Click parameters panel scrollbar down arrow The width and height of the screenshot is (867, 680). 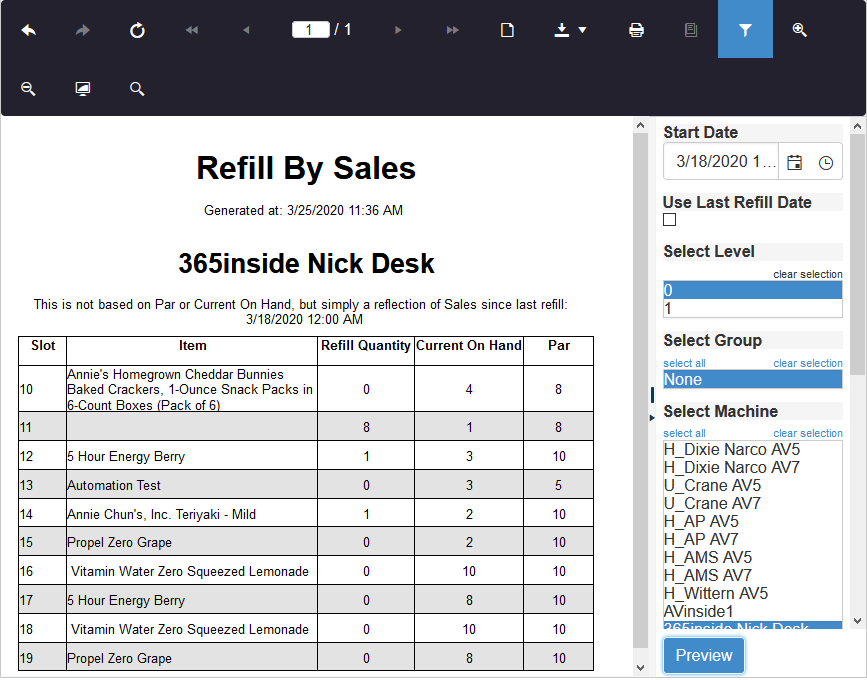858,621
